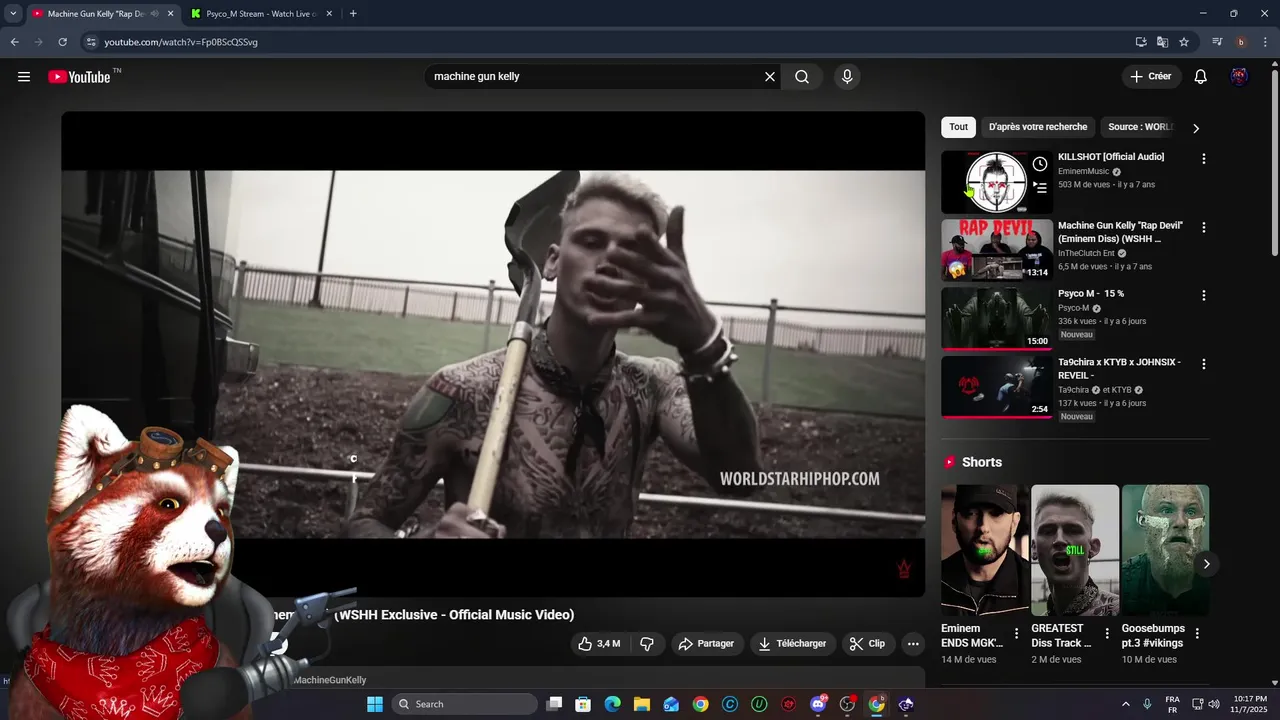Image resolution: width=1280 pixels, height=720 pixels.
Task: Open File Explorer from the taskbar
Action: tap(642, 704)
